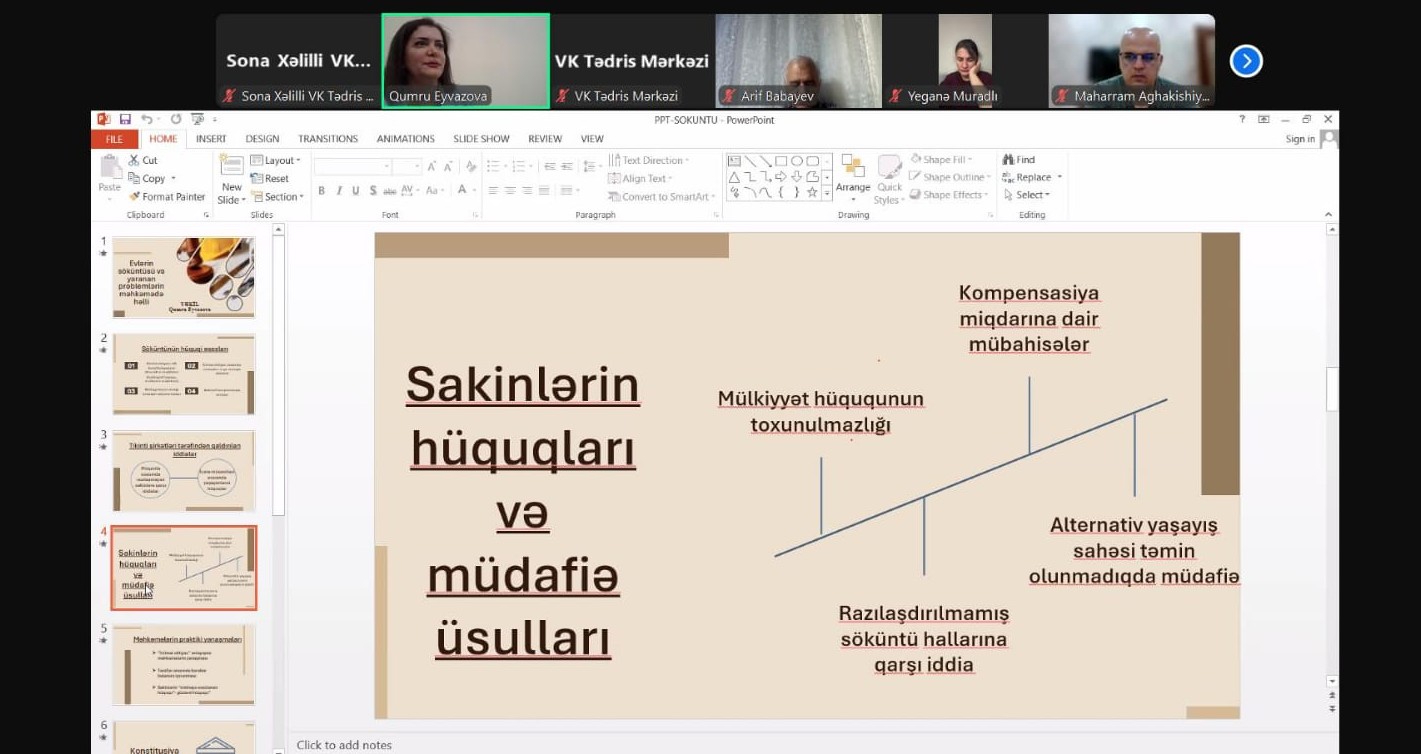Apply italic formatting
This screenshot has width=1421, height=754.
click(x=338, y=190)
